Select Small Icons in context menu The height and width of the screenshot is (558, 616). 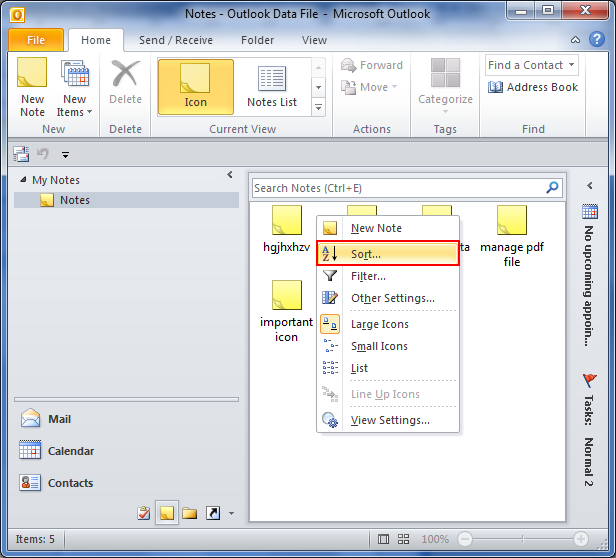pyautogui.click(x=388, y=346)
